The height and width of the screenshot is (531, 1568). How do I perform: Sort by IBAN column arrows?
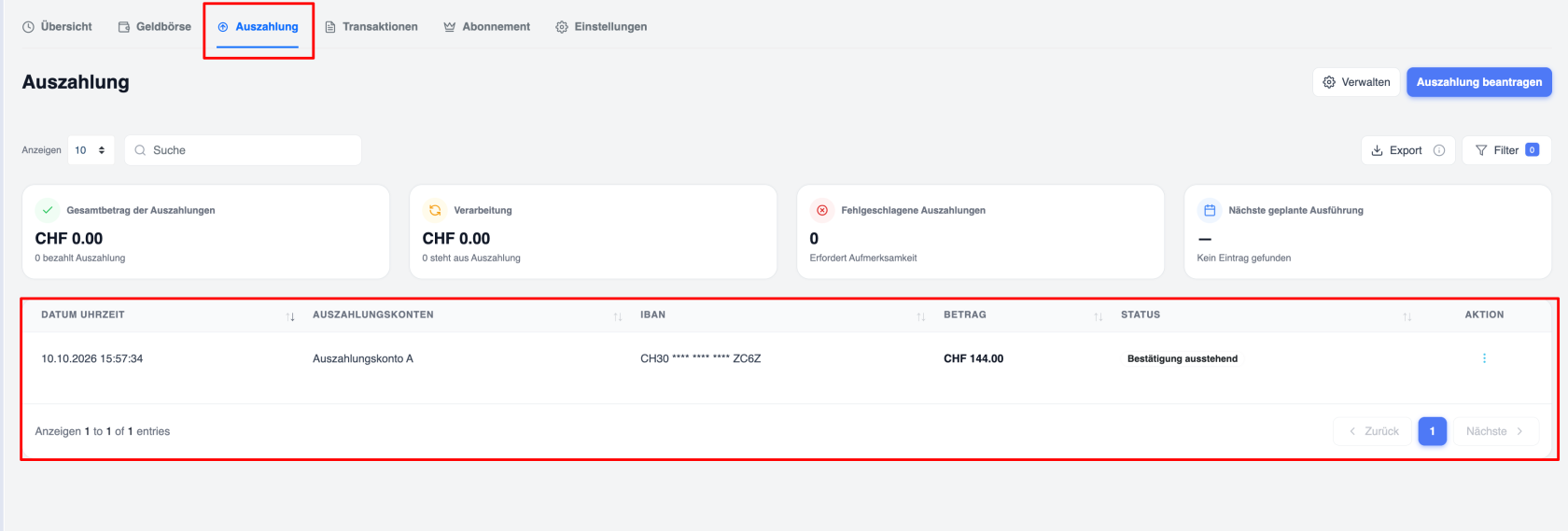pyautogui.click(x=920, y=316)
